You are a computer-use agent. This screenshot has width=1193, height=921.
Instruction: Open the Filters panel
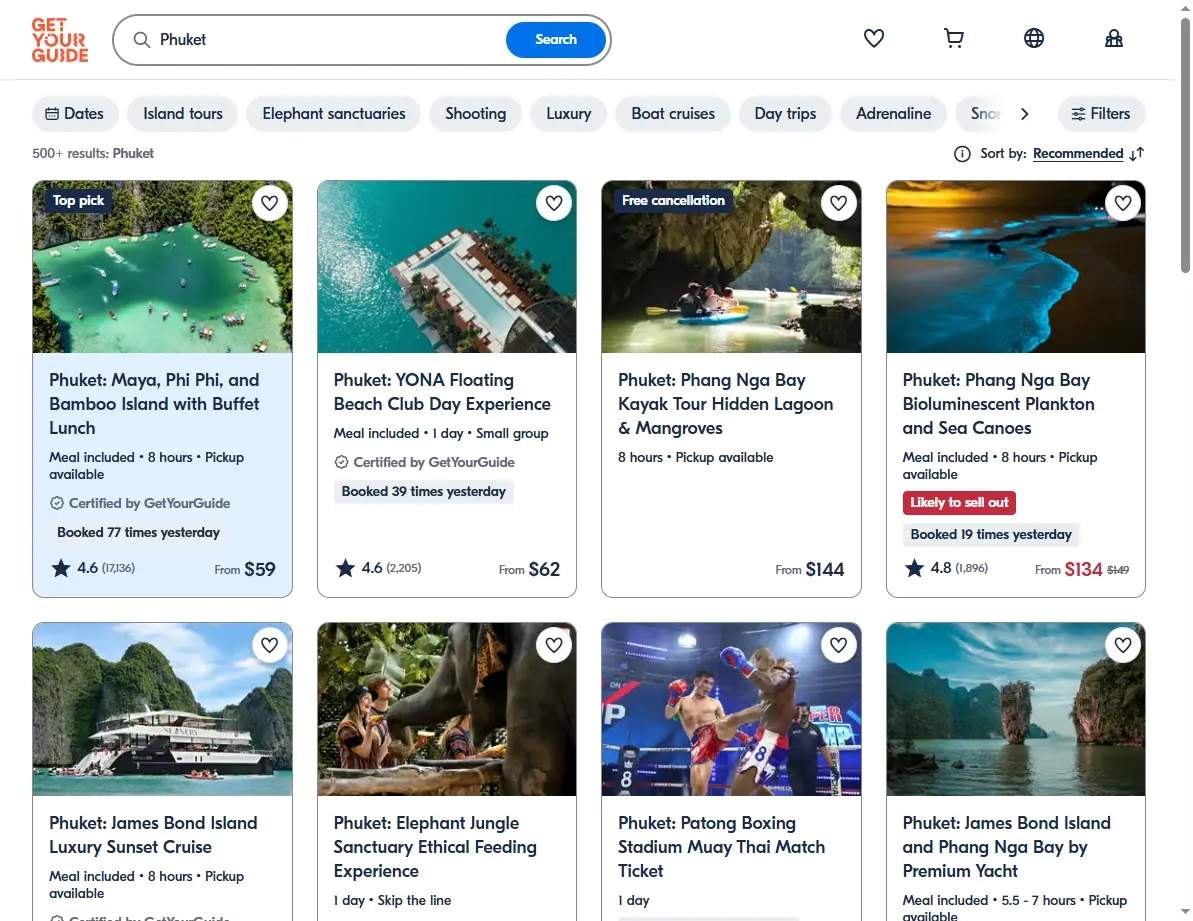coord(1101,113)
